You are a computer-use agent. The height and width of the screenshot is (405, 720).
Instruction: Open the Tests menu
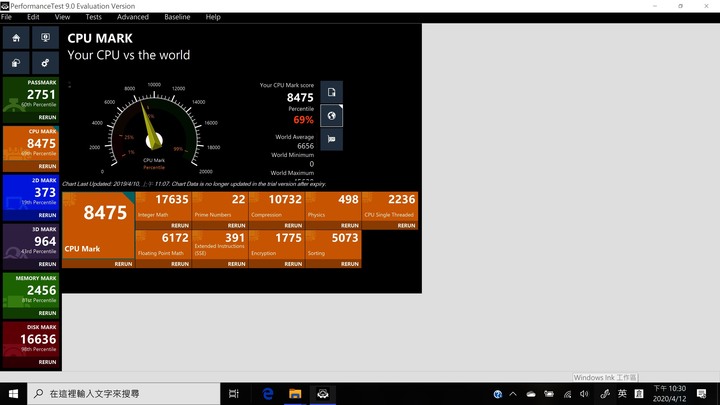click(93, 17)
